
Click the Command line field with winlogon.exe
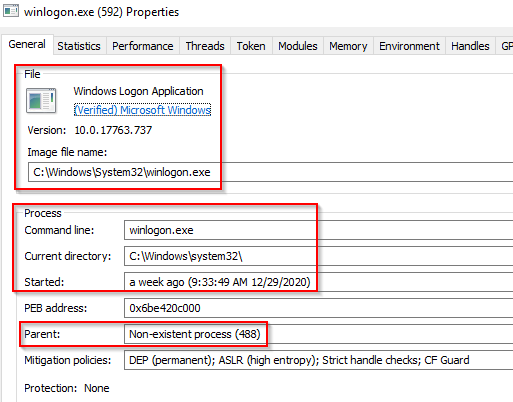click(318, 230)
